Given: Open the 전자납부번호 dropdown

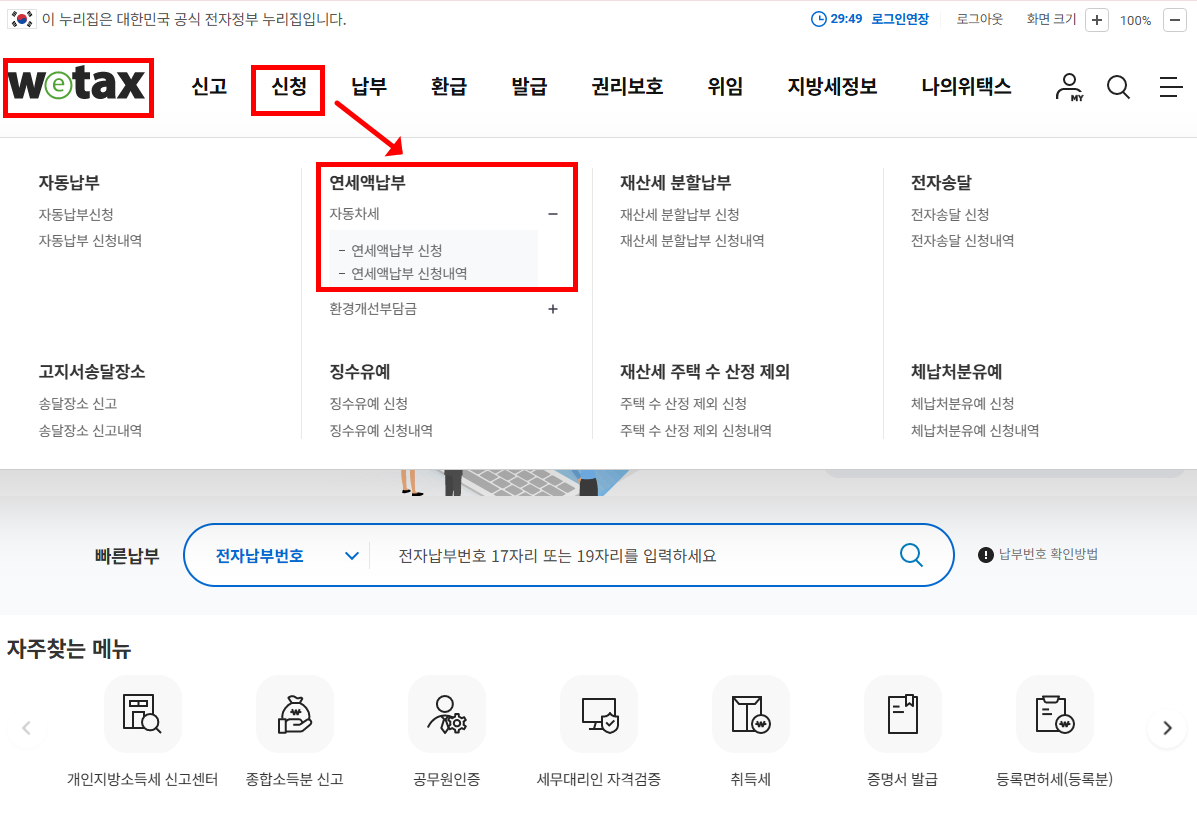Looking at the screenshot, I should click(277, 555).
